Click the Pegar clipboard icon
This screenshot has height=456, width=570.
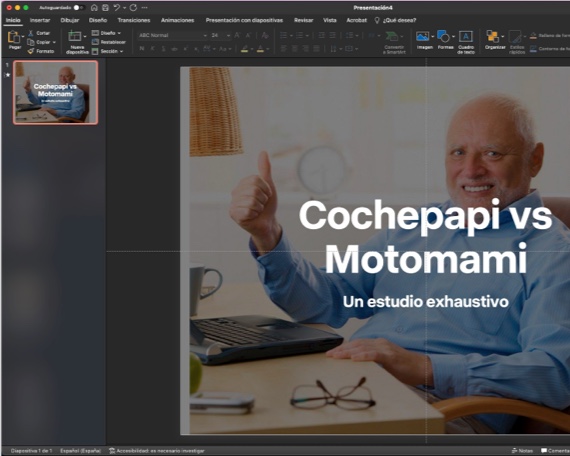(13, 37)
